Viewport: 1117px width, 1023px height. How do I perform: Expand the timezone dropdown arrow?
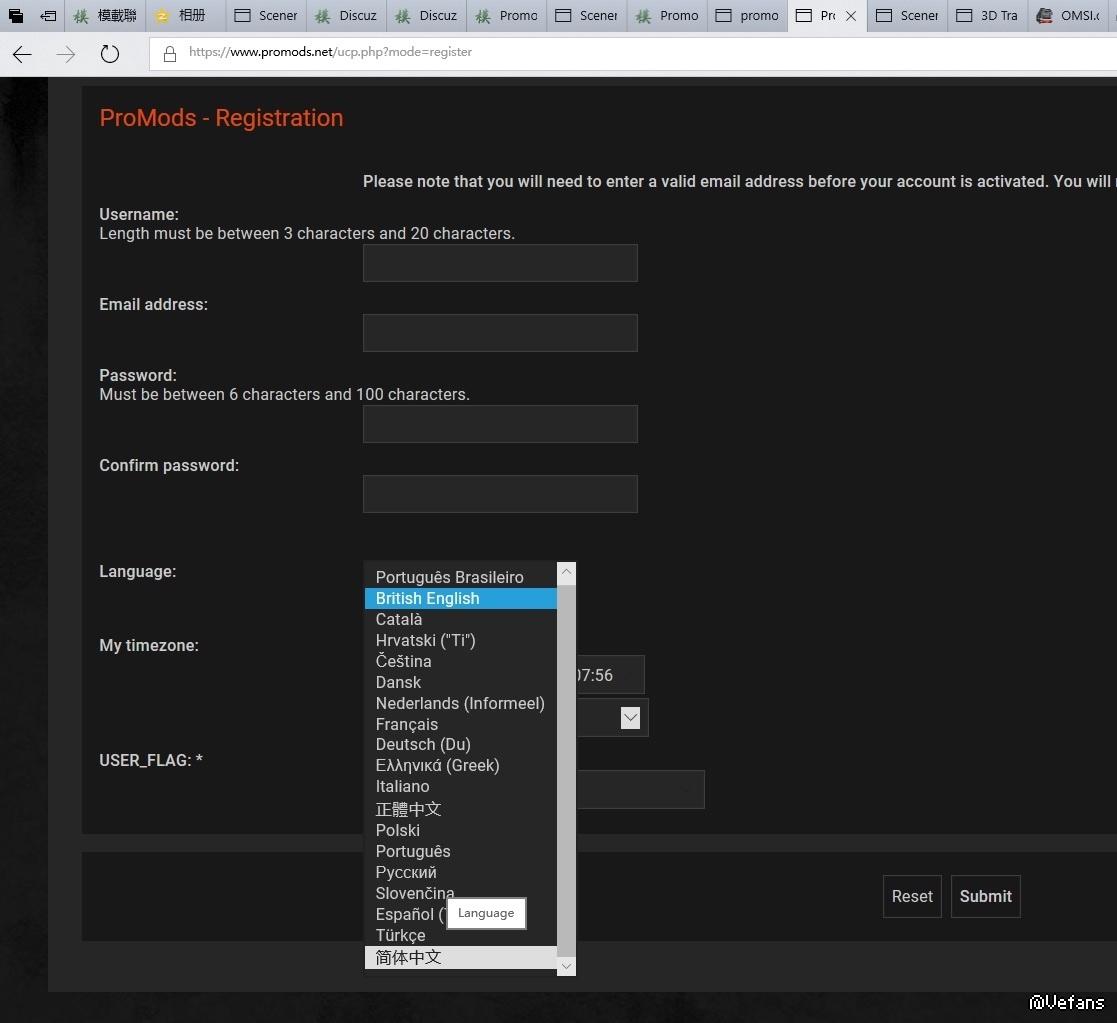click(x=630, y=717)
